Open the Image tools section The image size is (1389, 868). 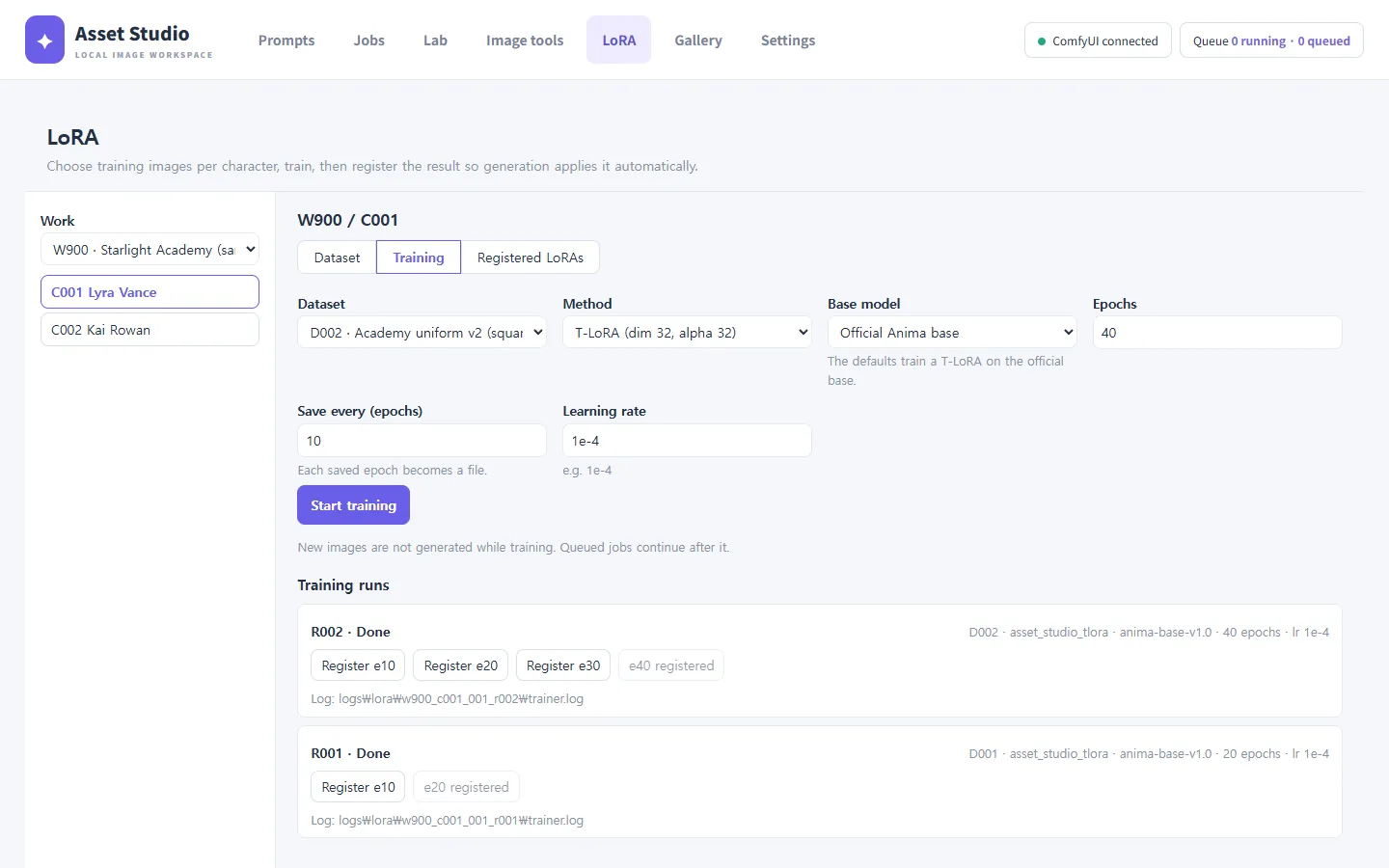point(525,41)
